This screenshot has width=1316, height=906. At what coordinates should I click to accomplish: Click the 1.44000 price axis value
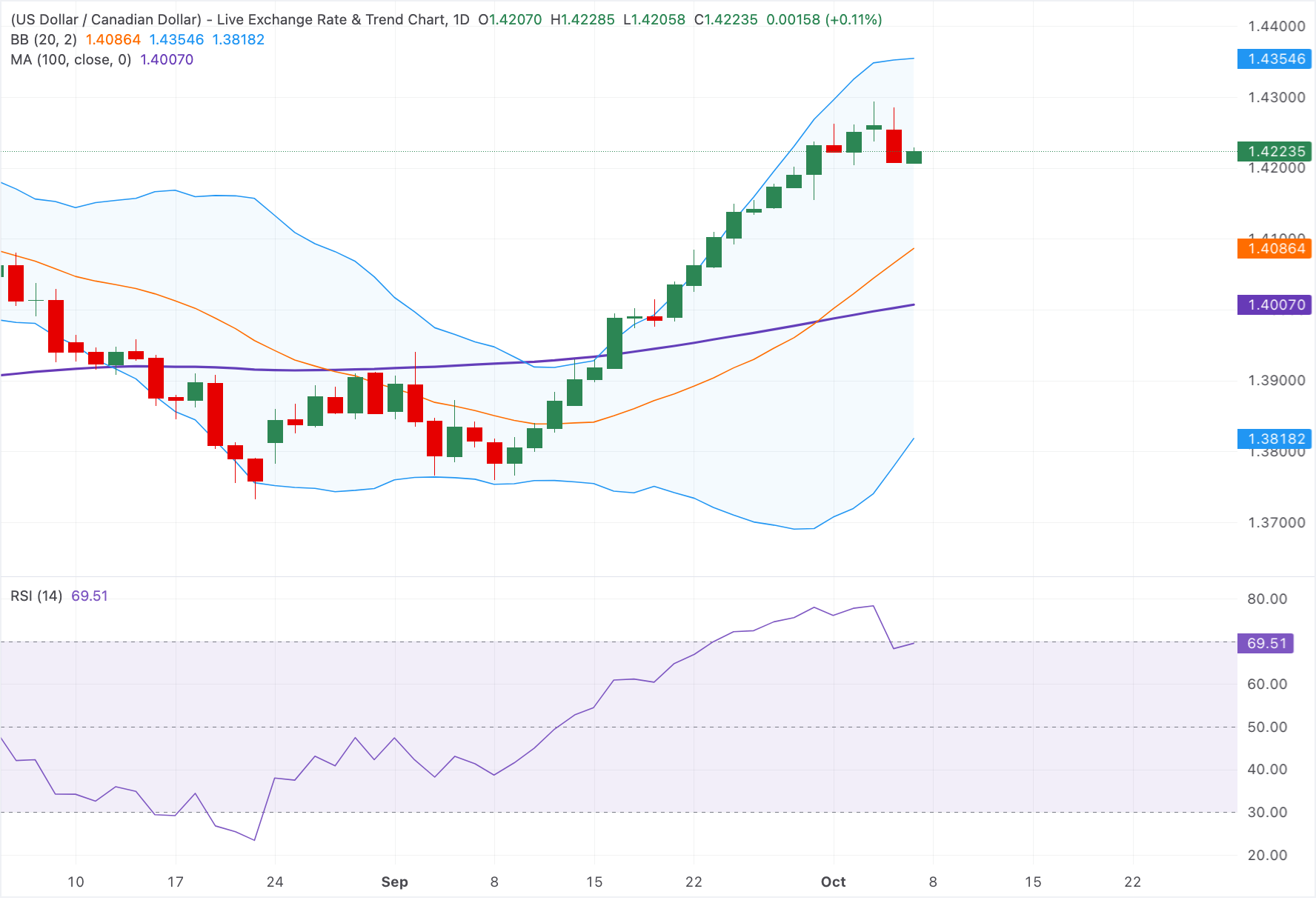pos(1277,26)
